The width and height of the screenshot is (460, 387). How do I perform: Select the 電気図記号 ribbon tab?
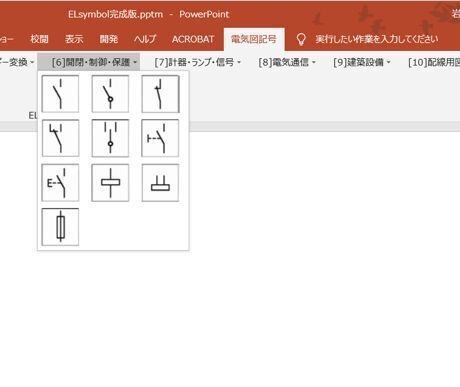tap(254, 39)
